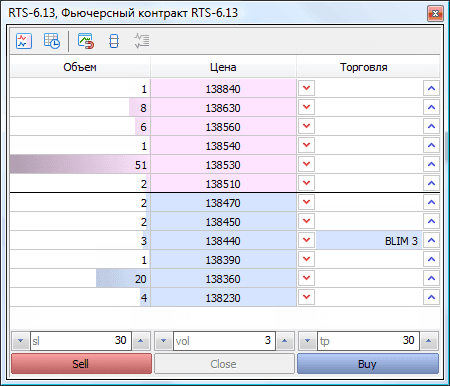The width and height of the screenshot is (450, 386).
Task: Click blue buy arrow at price 138440
Action: click(431, 240)
